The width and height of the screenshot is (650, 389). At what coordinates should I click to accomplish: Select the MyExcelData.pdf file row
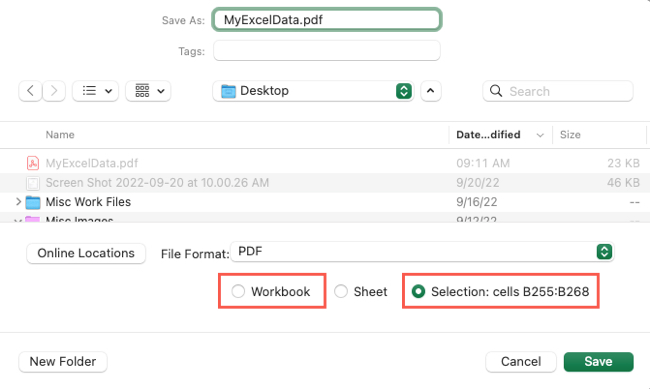[x=325, y=163]
